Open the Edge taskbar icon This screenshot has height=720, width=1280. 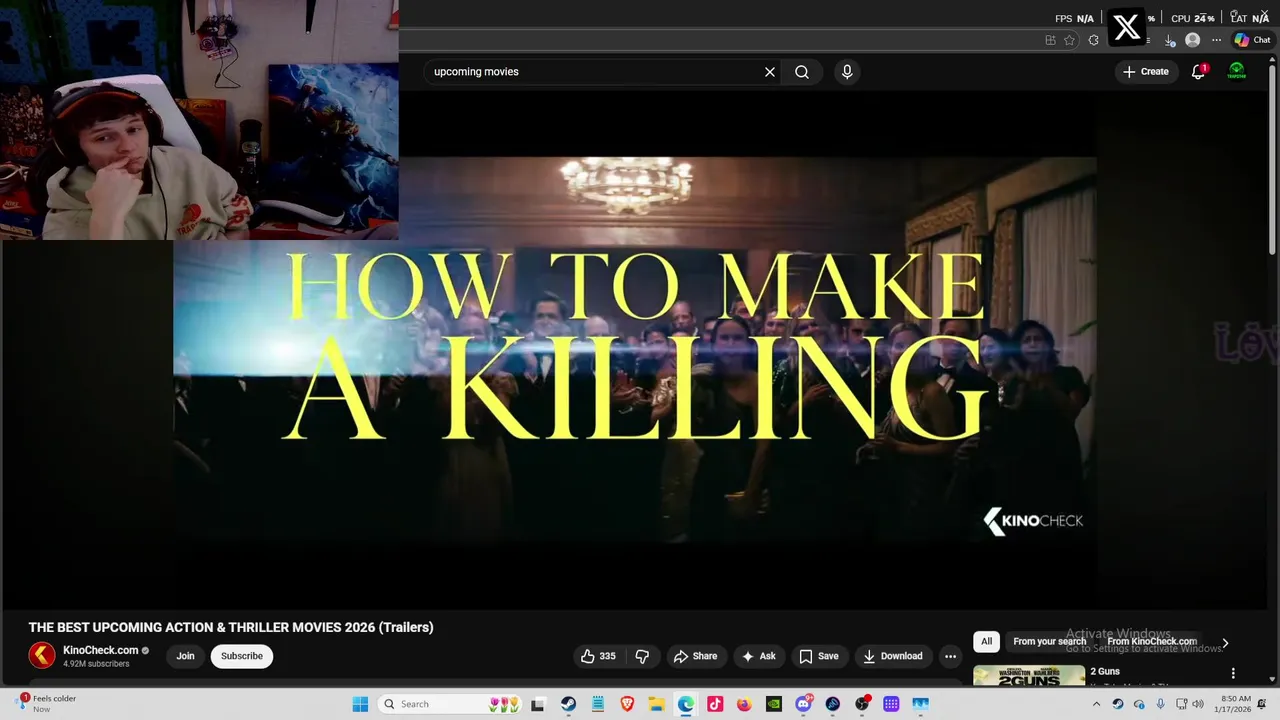(x=686, y=704)
